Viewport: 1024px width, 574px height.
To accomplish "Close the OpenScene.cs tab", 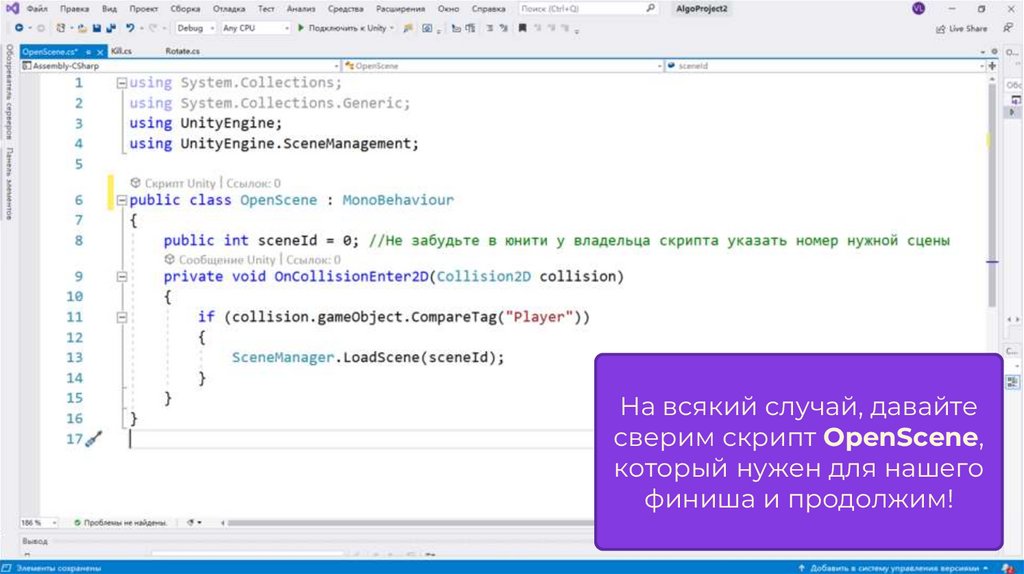I will tap(100, 52).
